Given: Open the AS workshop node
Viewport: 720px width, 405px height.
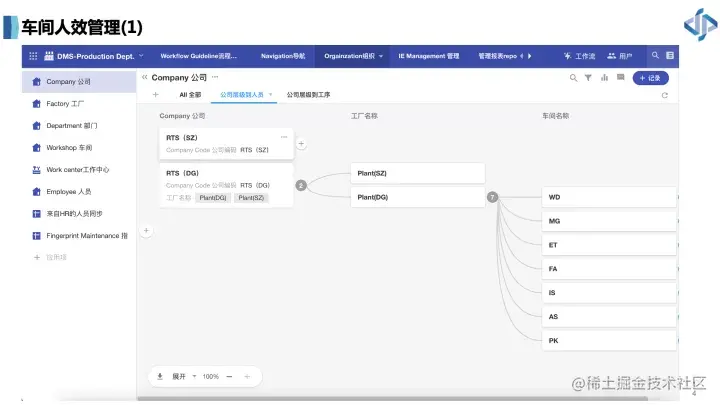Looking at the screenshot, I should (609, 317).
